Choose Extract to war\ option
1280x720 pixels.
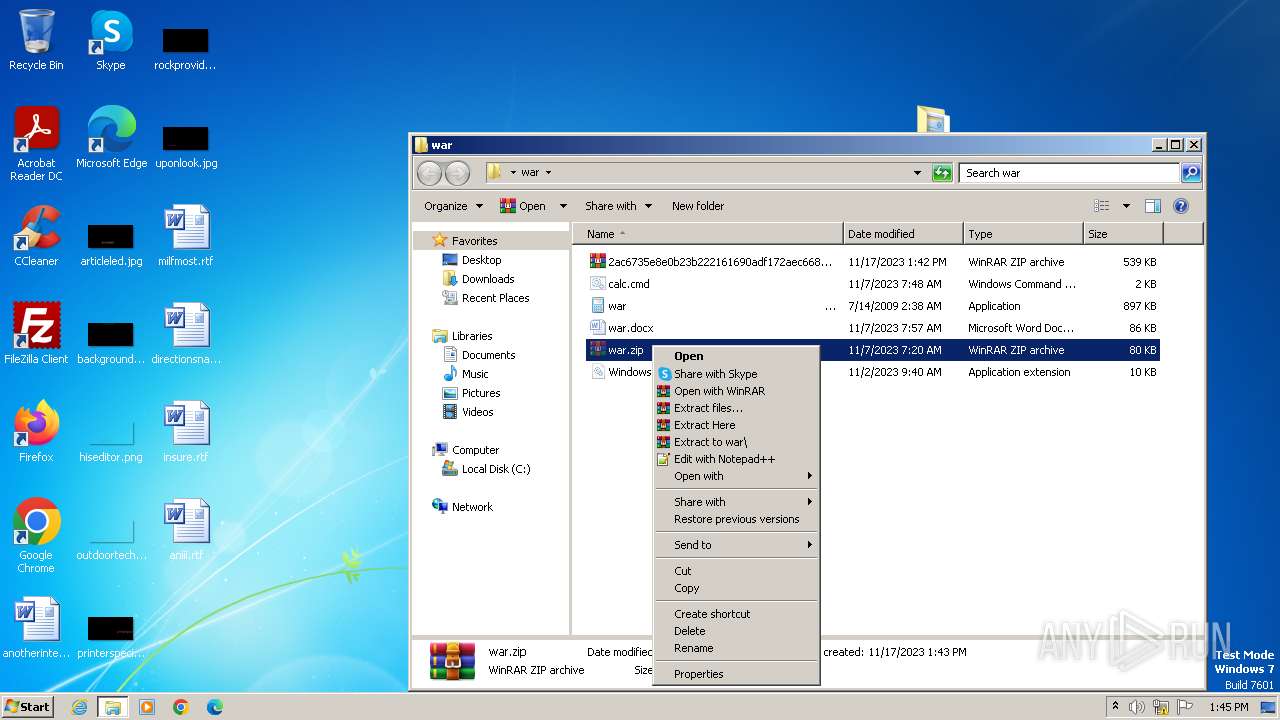point(736,442)
